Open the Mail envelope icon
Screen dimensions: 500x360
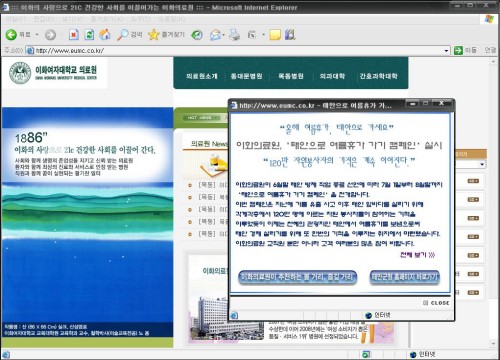216,35
